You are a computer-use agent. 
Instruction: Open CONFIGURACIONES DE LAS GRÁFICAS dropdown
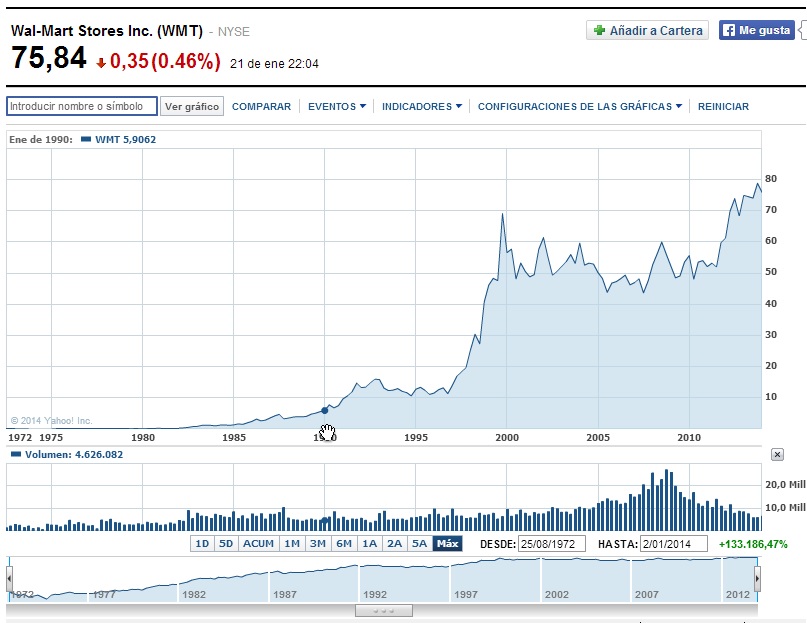[x=580, y=107]
